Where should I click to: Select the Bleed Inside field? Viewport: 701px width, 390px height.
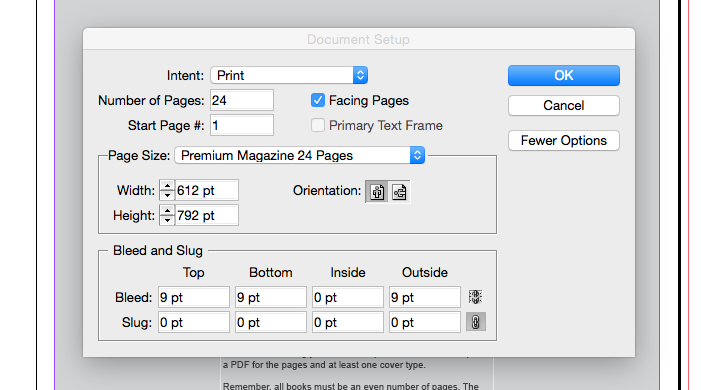(348, 297)
